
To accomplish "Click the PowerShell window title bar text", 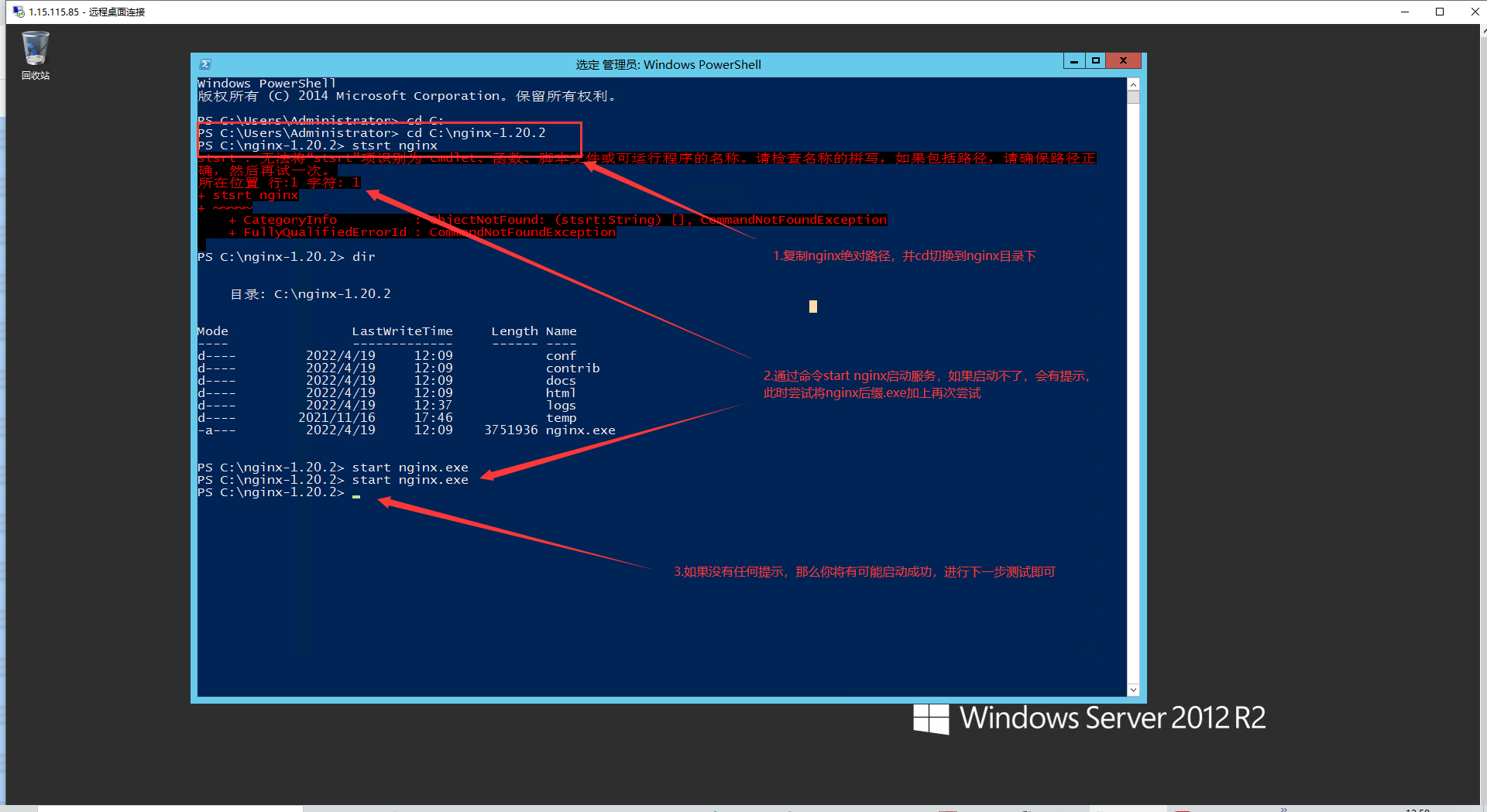I will click(x=668, y=65).
